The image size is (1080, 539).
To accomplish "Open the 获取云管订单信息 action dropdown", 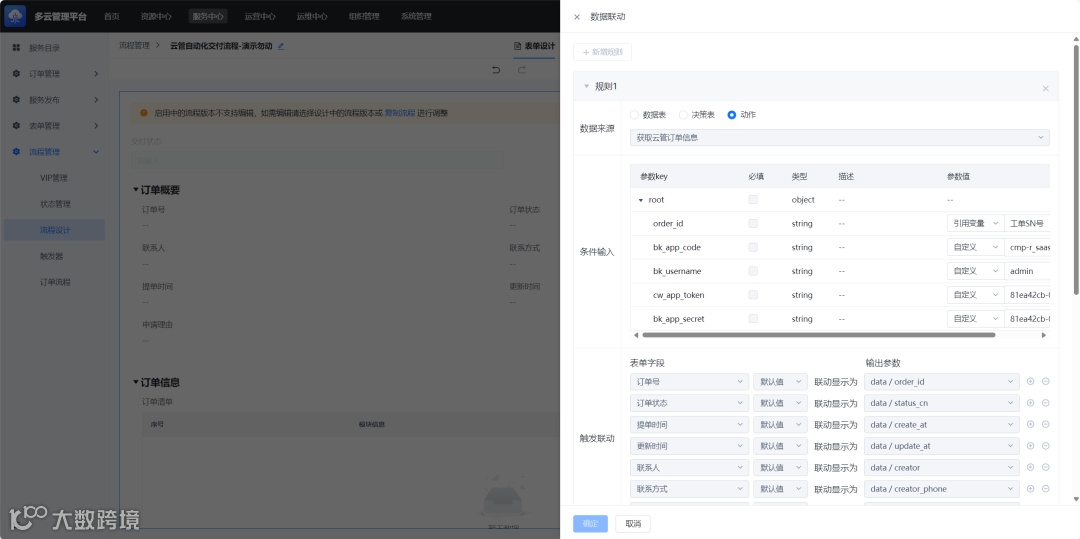I will coord(840,138).
